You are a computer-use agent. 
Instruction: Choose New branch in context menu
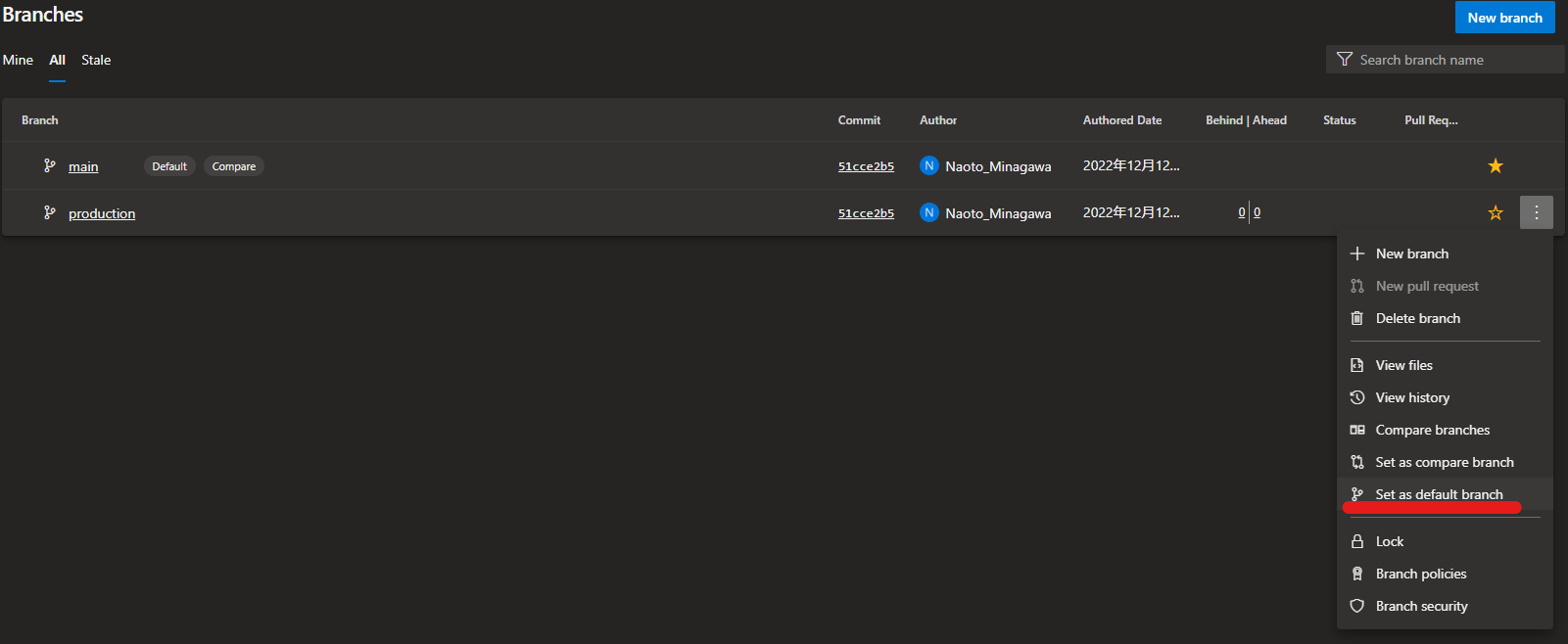1445,253
